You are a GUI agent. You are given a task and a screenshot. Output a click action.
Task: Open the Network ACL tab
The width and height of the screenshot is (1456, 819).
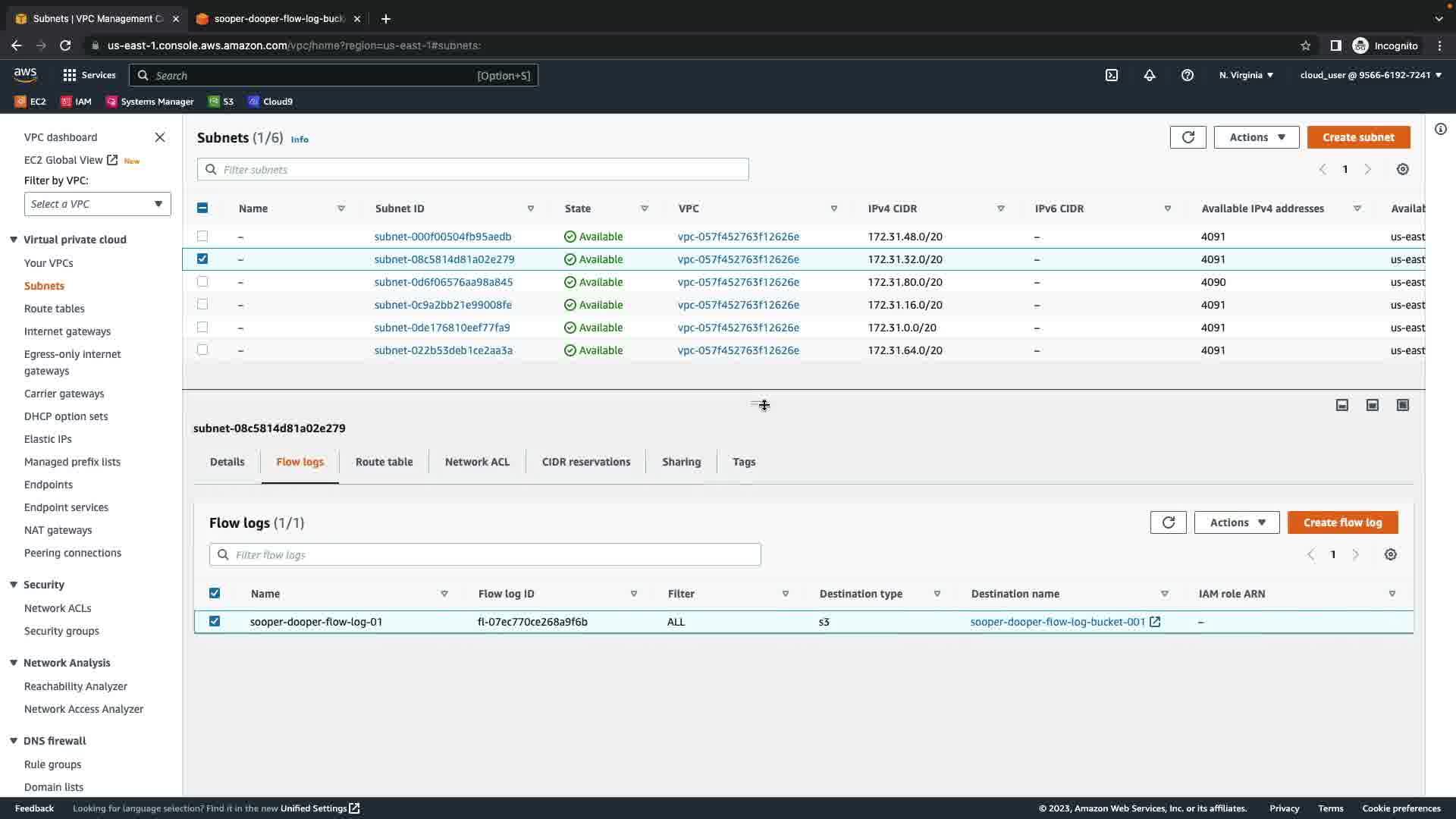[x=477, y=462]
